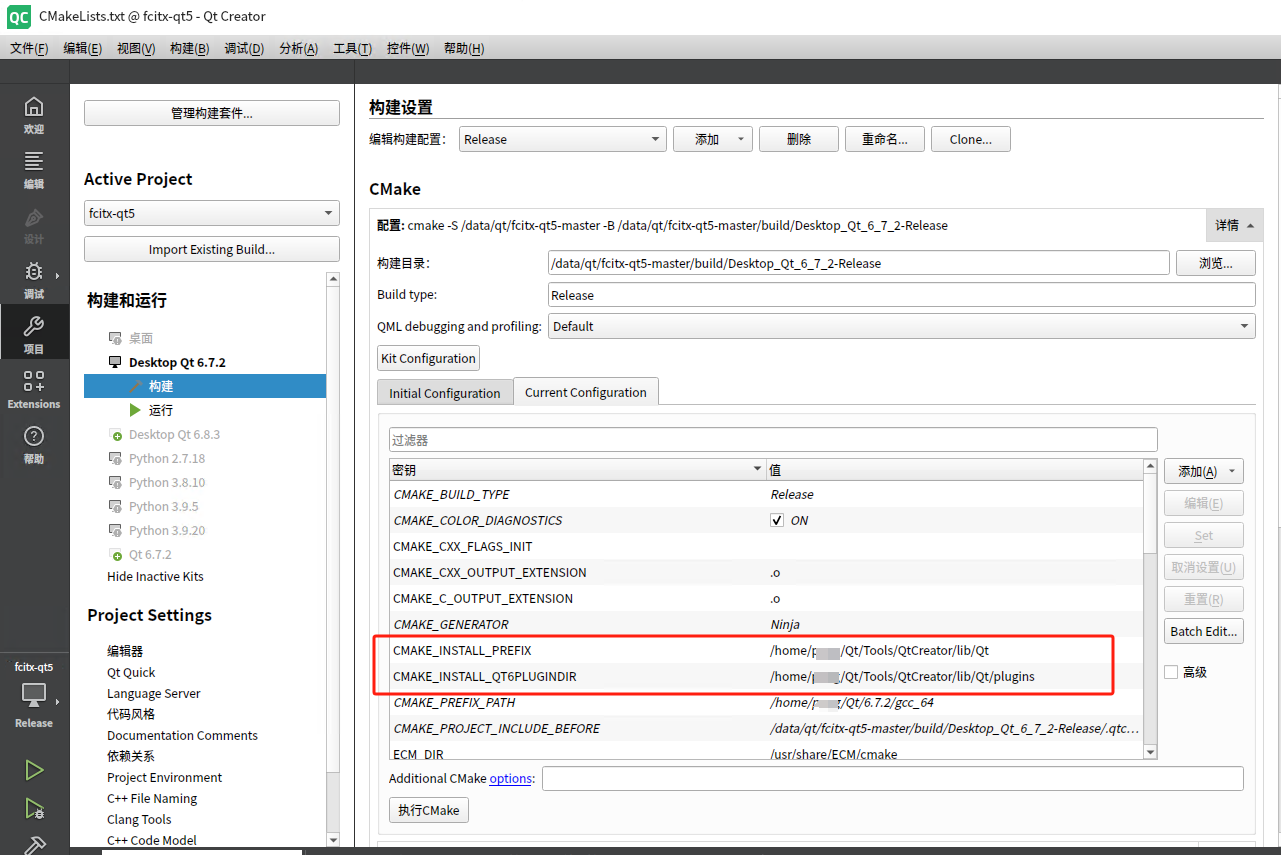Switch to the Current Configuration tab
This screenshot has height=855, width=1281.
click(586, 392)
